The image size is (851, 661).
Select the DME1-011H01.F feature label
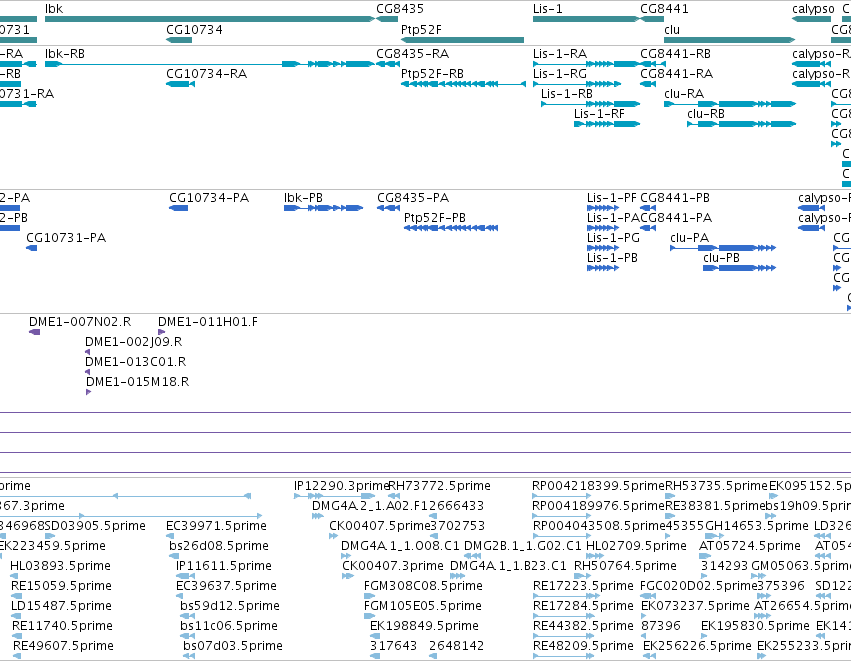pos(208,322)
